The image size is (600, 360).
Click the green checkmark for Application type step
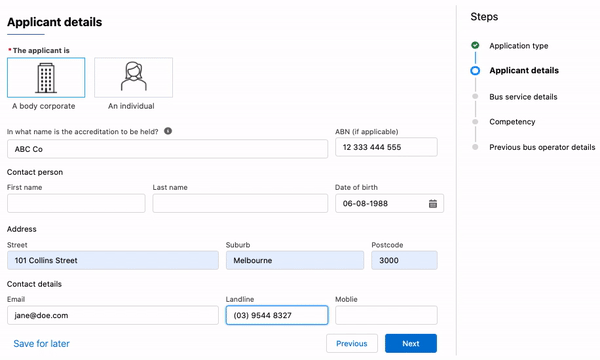475,45
